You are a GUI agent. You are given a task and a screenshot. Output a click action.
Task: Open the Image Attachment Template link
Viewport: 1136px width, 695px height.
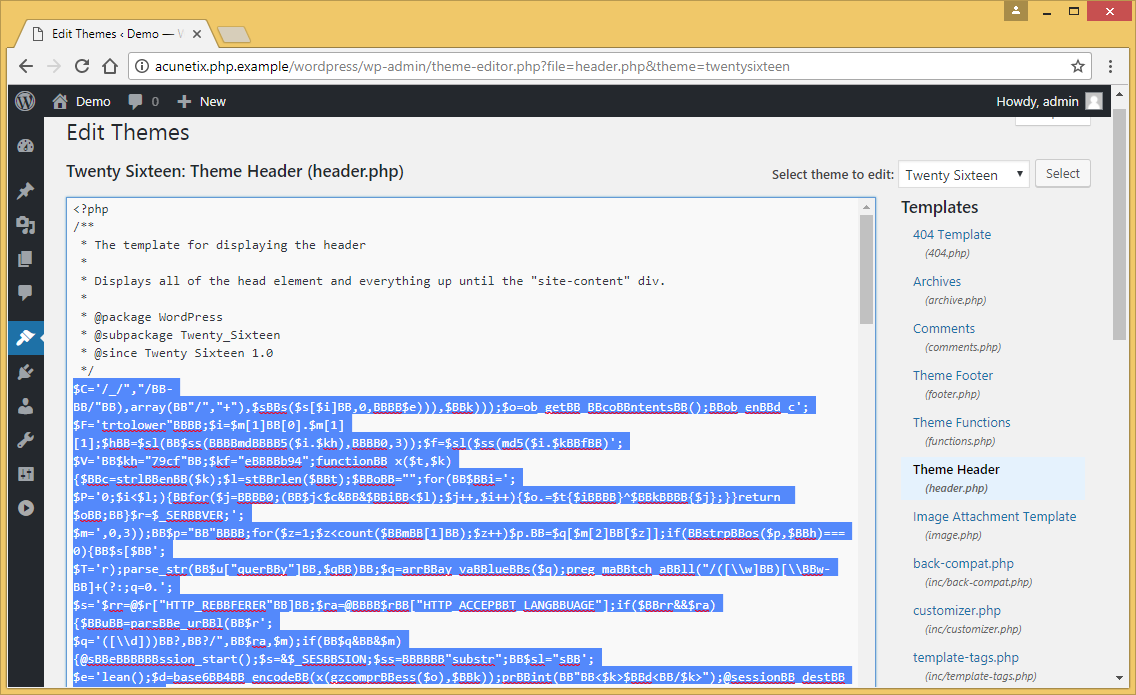[x=994, y=517]
